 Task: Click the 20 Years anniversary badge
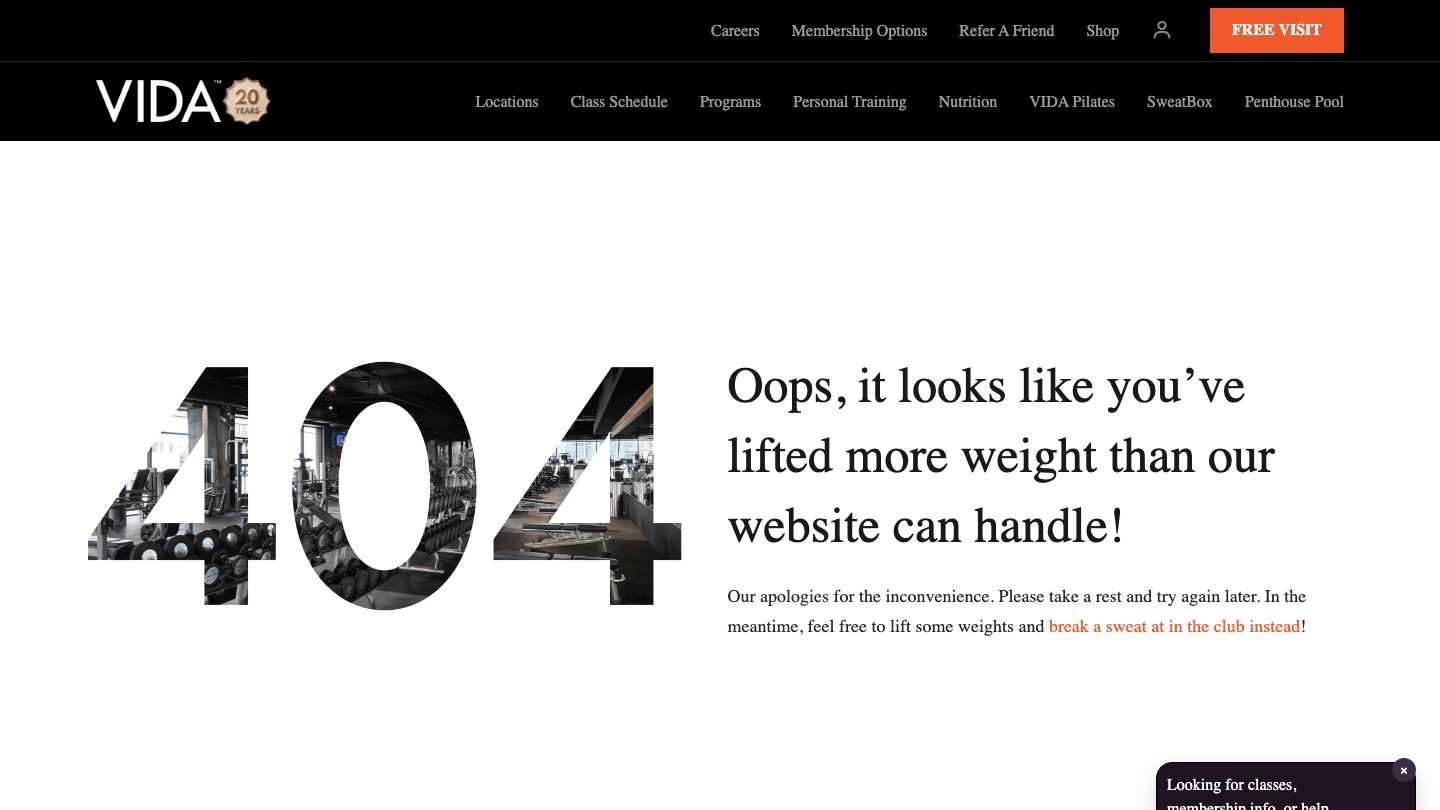pos(247,101)
